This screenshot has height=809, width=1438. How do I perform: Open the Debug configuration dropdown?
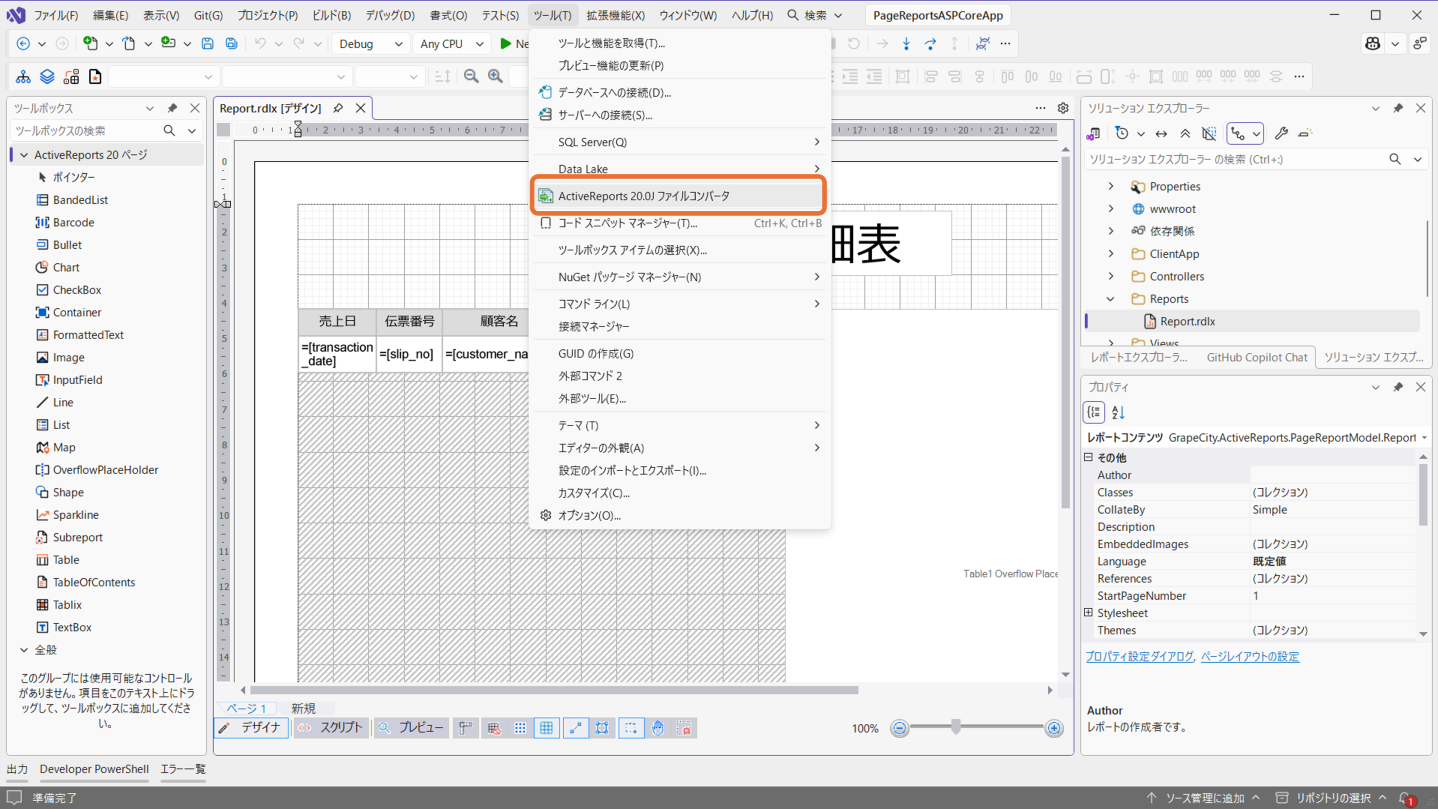[x=370, y=44]
